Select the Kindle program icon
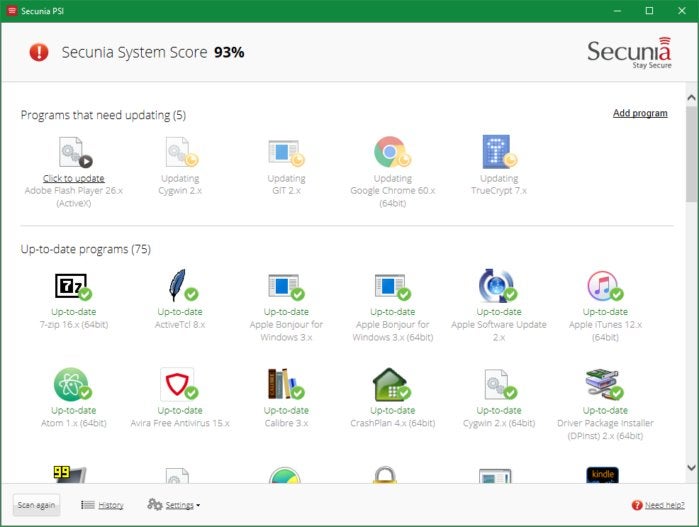699x527 pixels. pos(603,475)
